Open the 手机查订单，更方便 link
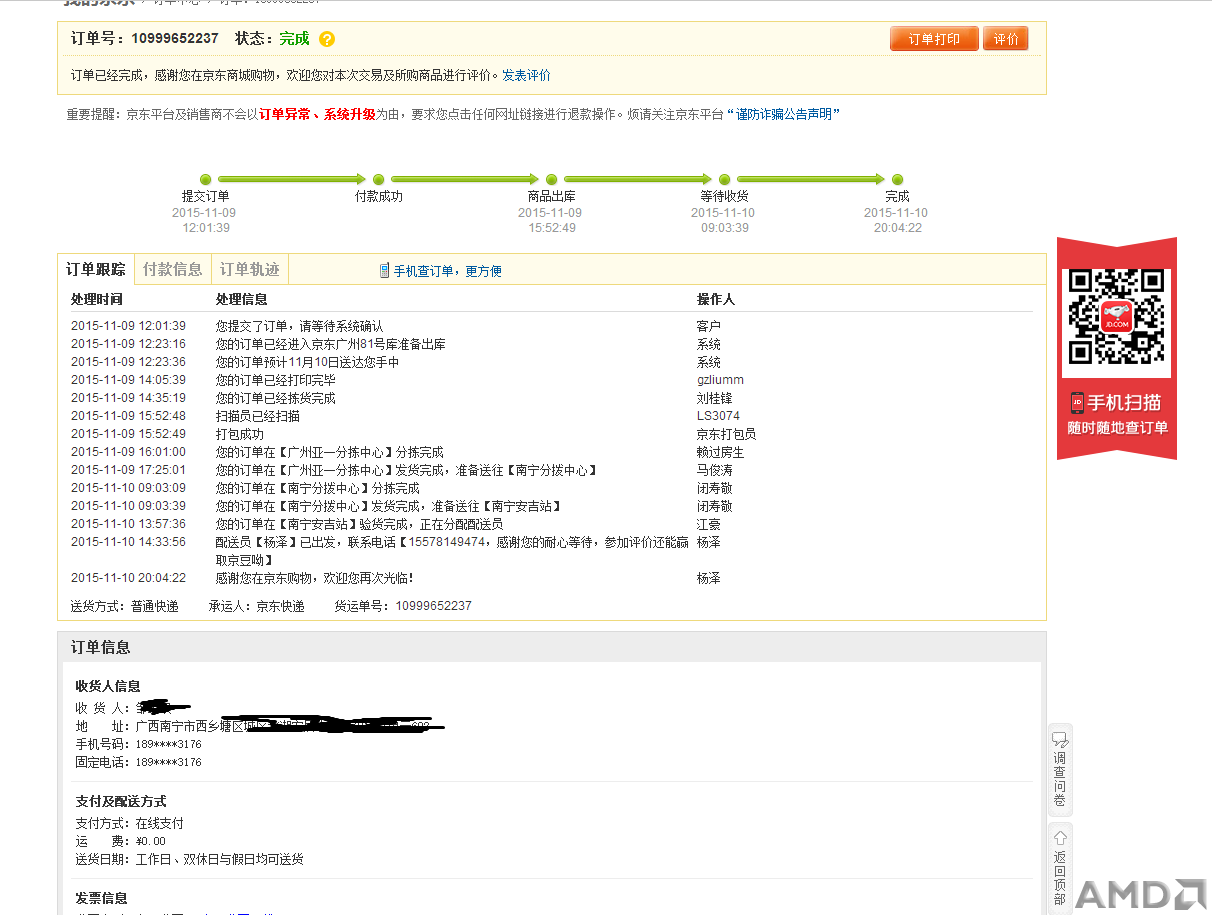The width and height of the screenshot is (1212, 915). (448, 271)
